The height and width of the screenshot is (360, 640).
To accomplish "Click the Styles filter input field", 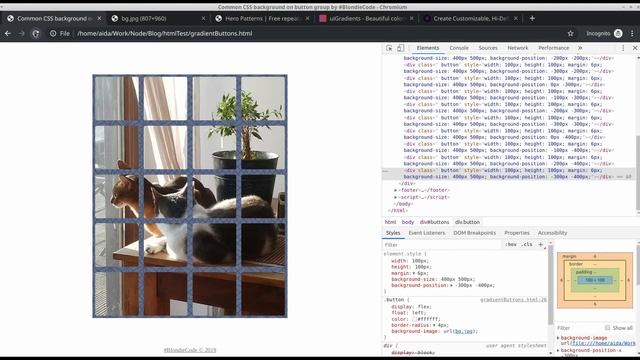I will click(442, 244).
